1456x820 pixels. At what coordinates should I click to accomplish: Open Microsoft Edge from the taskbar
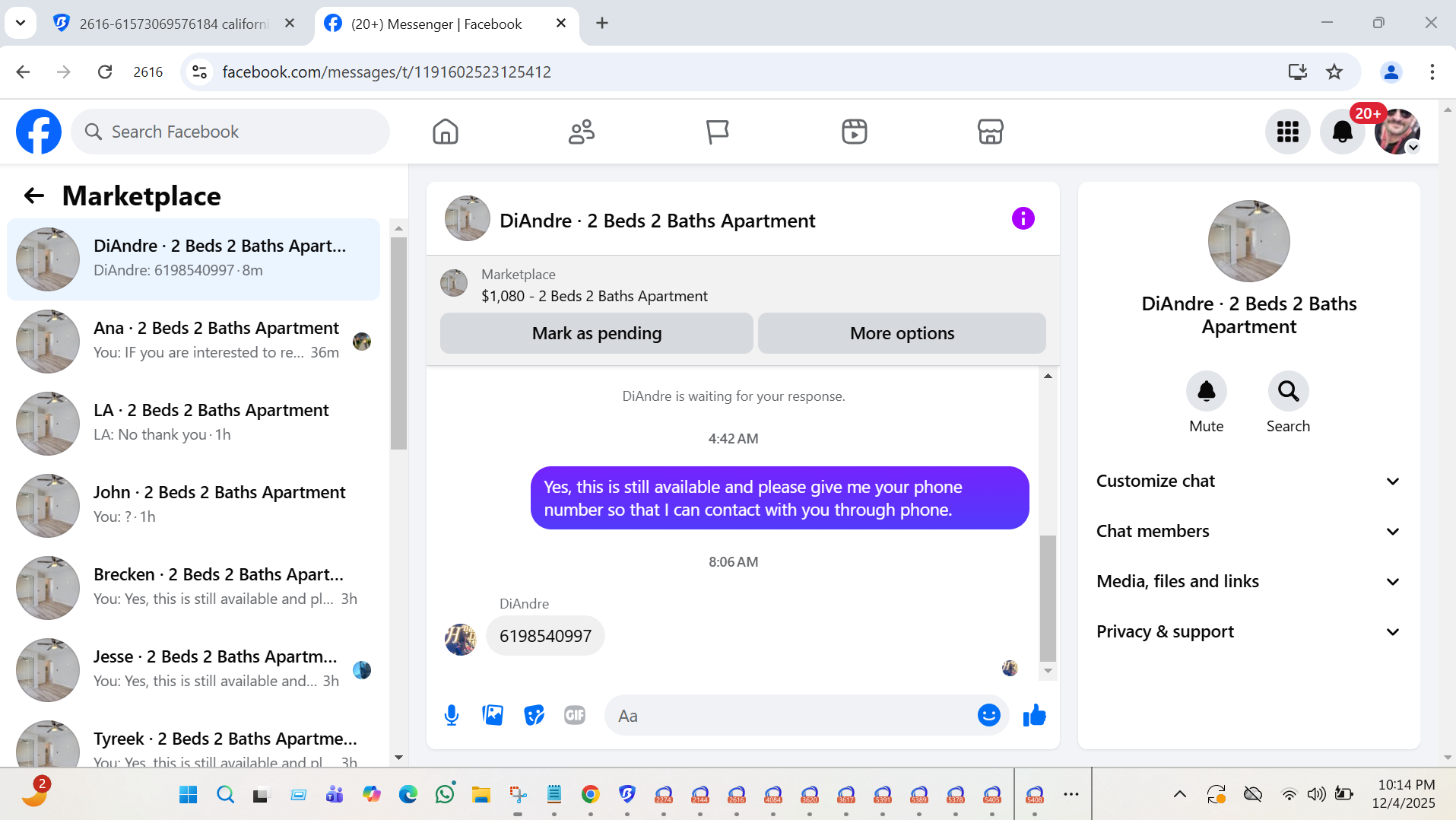point(408,794)
